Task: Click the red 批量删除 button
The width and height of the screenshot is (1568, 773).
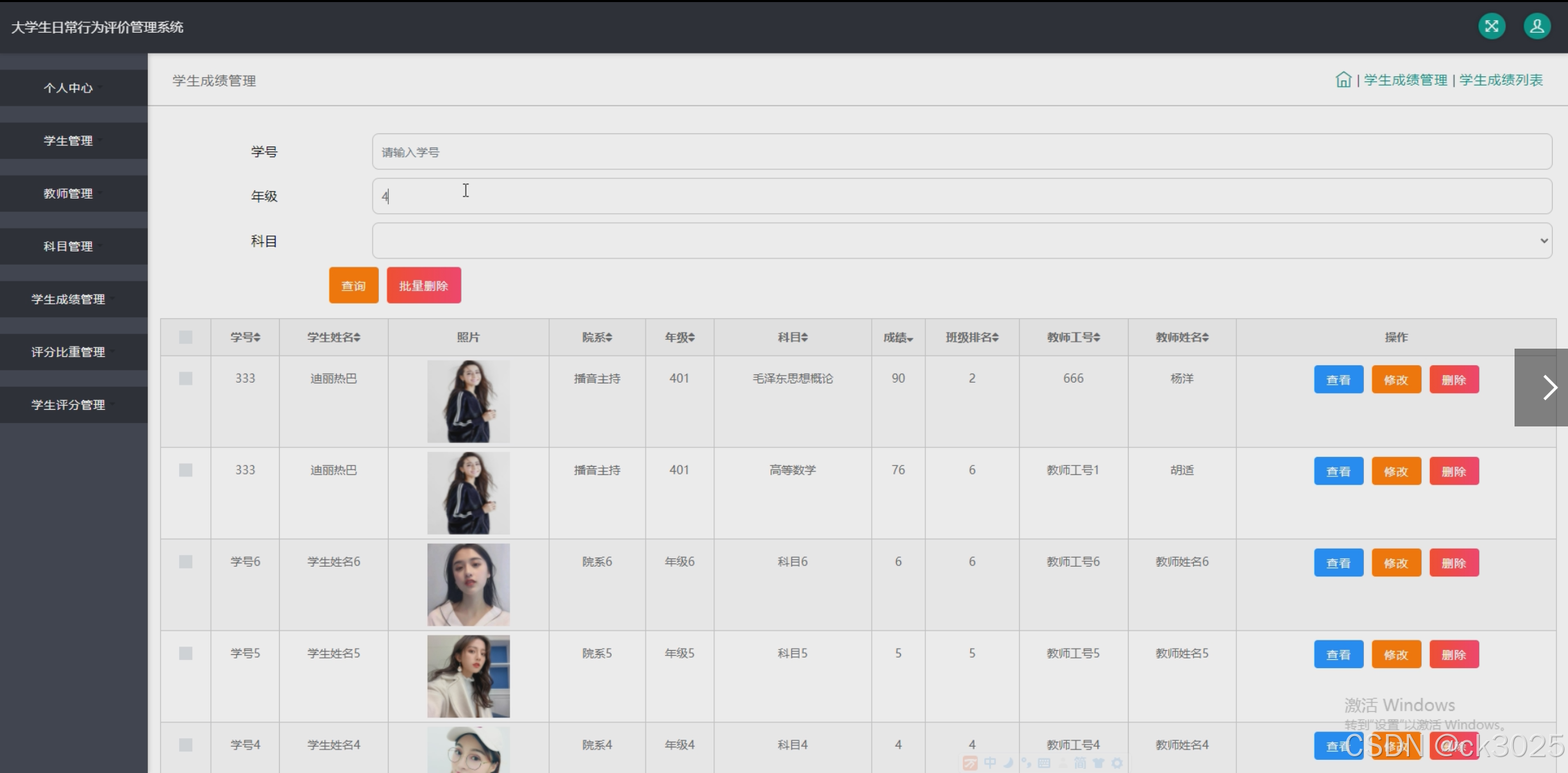Action: pyautogui.click(x=423, y=285)
